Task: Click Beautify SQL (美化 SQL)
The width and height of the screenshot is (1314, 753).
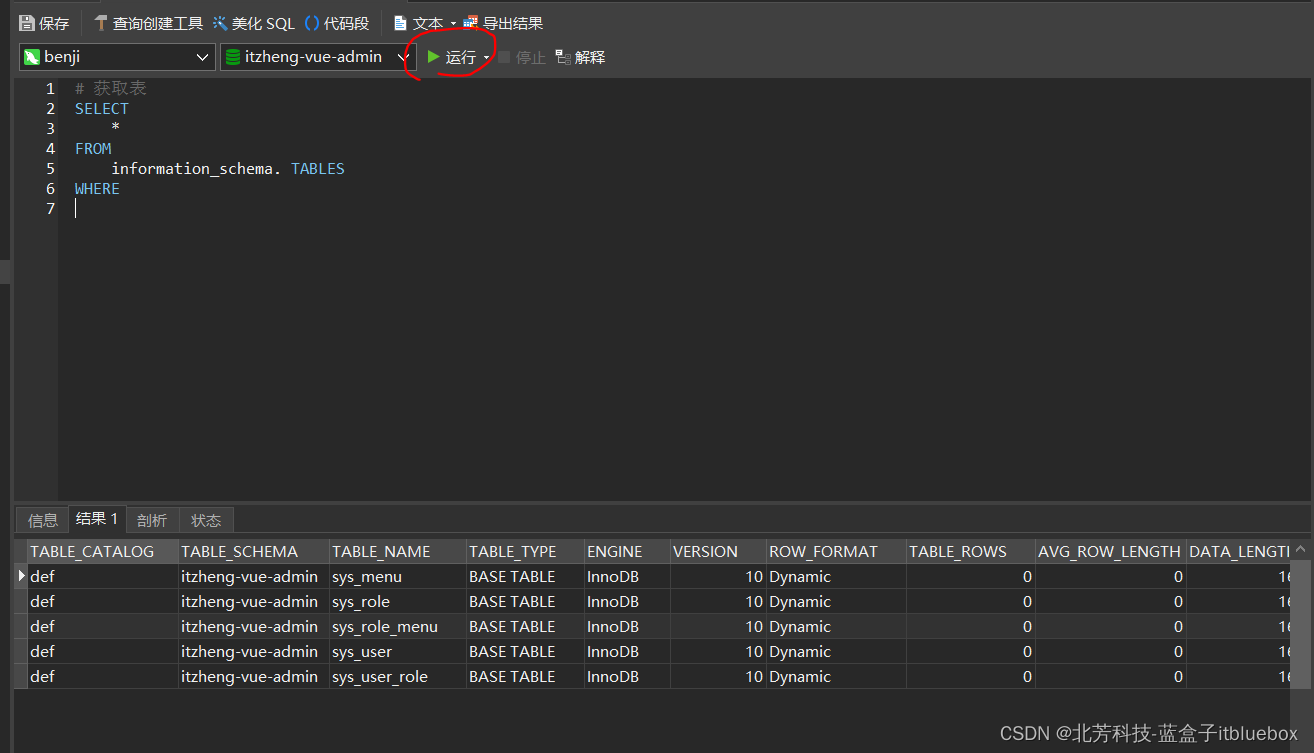Action: 253,23
